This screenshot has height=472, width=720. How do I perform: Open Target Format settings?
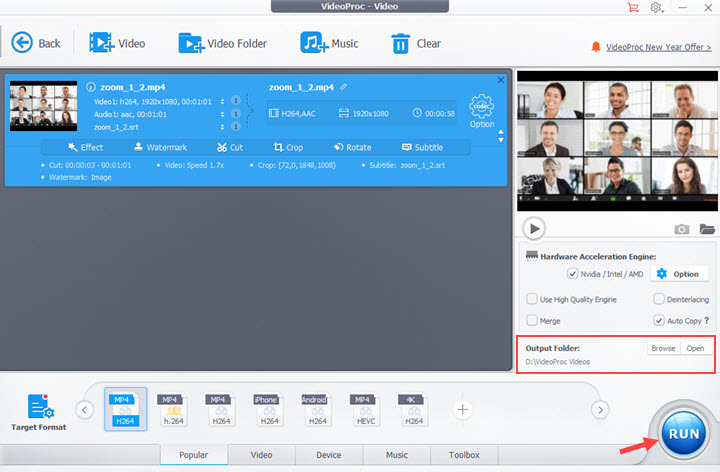click(x=39, y=412)
